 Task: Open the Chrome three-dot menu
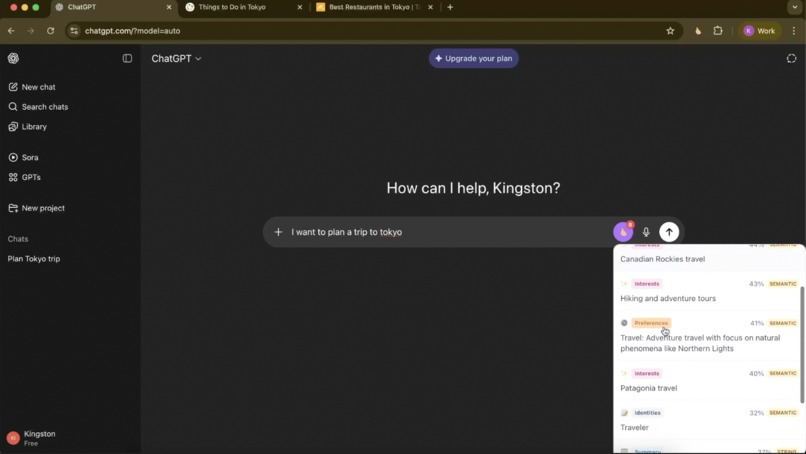794,31
